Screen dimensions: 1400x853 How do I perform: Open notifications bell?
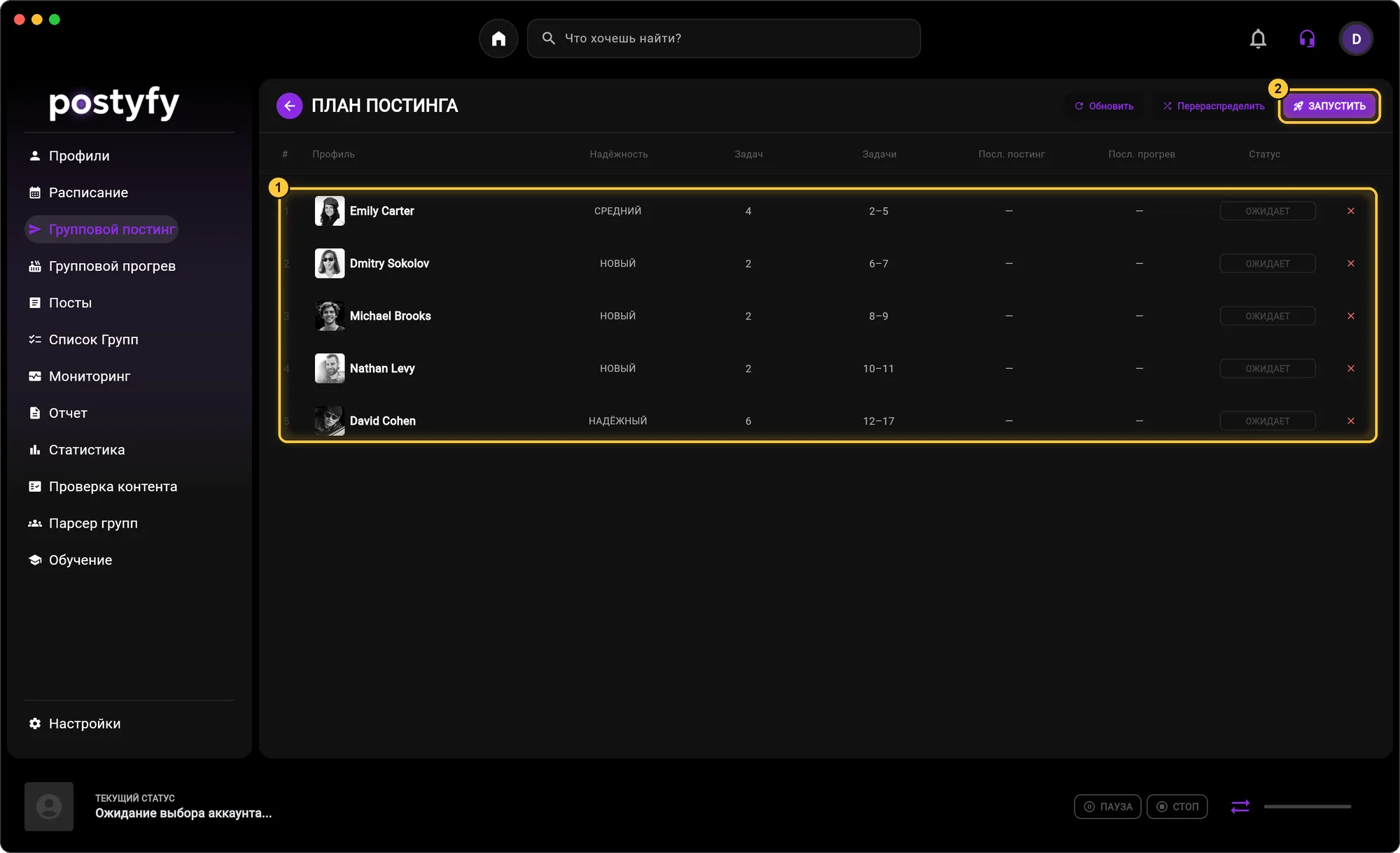coord(1258,38)
